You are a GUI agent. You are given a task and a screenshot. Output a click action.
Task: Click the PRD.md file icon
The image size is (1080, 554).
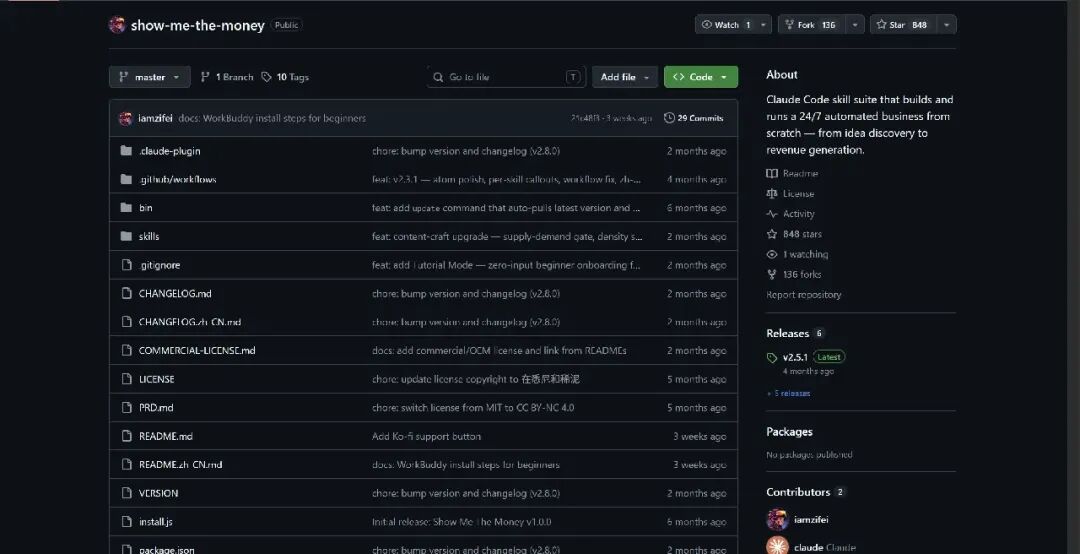click(x=126, y=408)
